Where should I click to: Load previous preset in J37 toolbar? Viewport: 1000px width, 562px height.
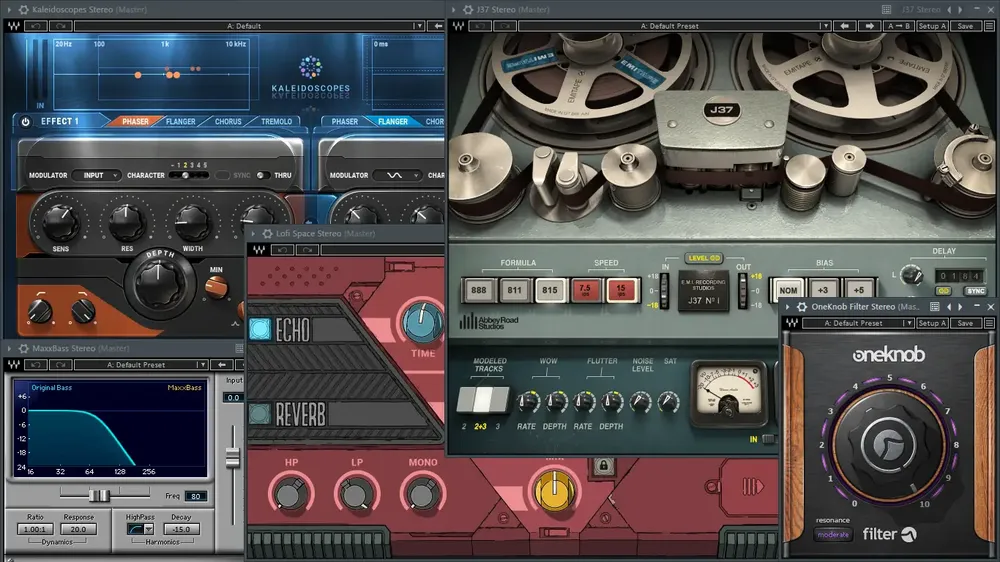(844, 26)
